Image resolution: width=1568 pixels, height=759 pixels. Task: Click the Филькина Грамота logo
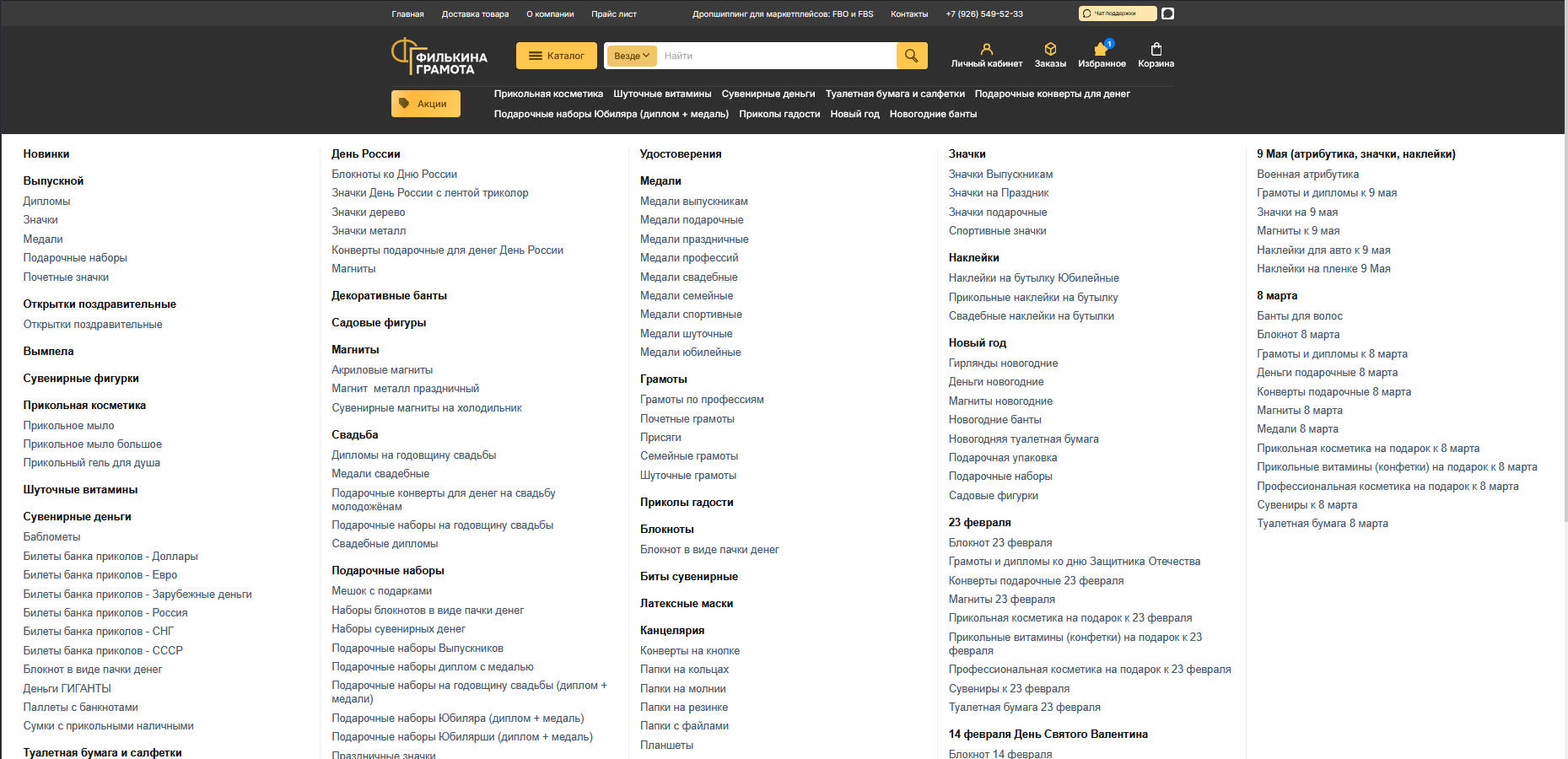(x=439, y=57)
